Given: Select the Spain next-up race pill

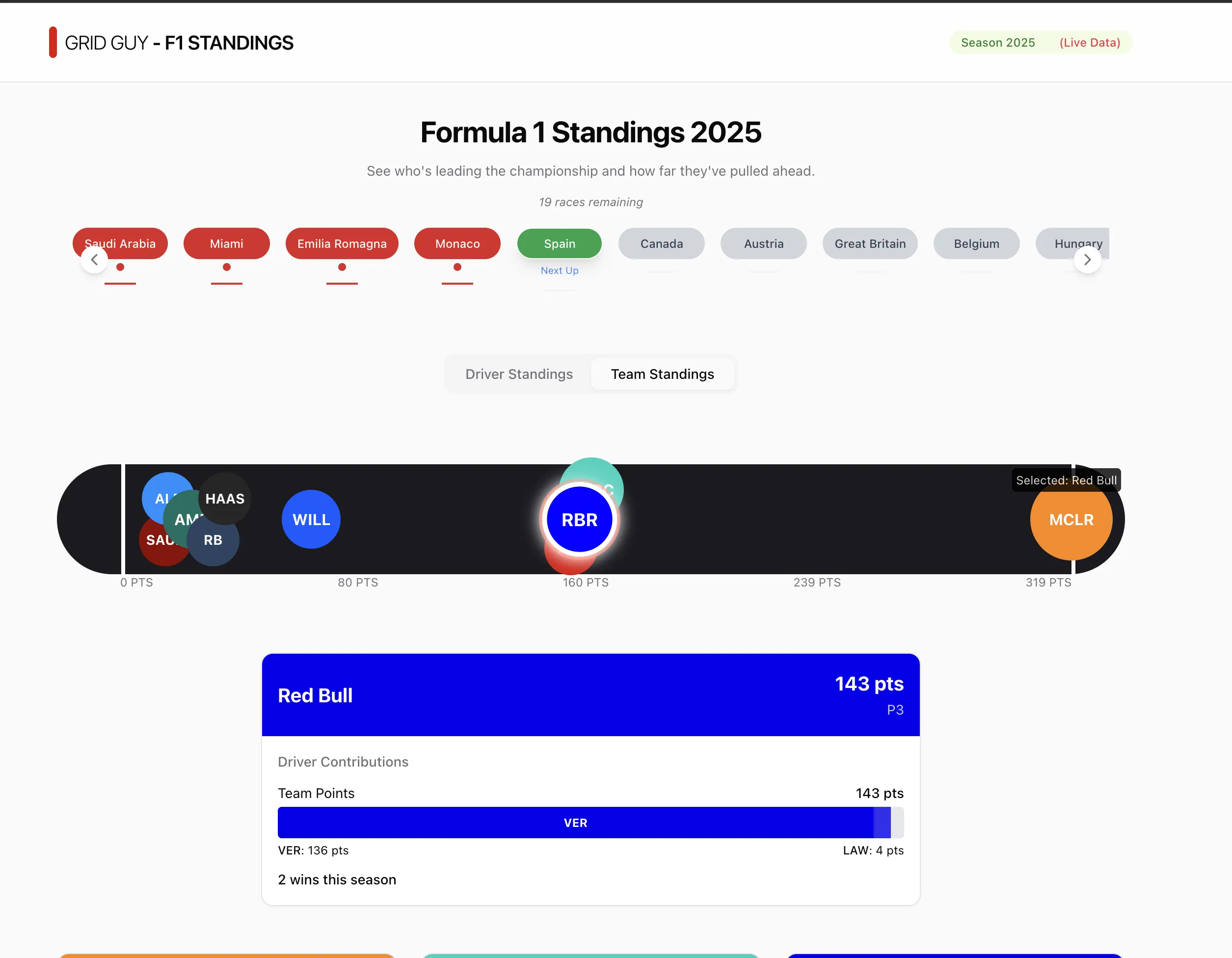Looking at the screenshot, I should click(x=560, y=244).
